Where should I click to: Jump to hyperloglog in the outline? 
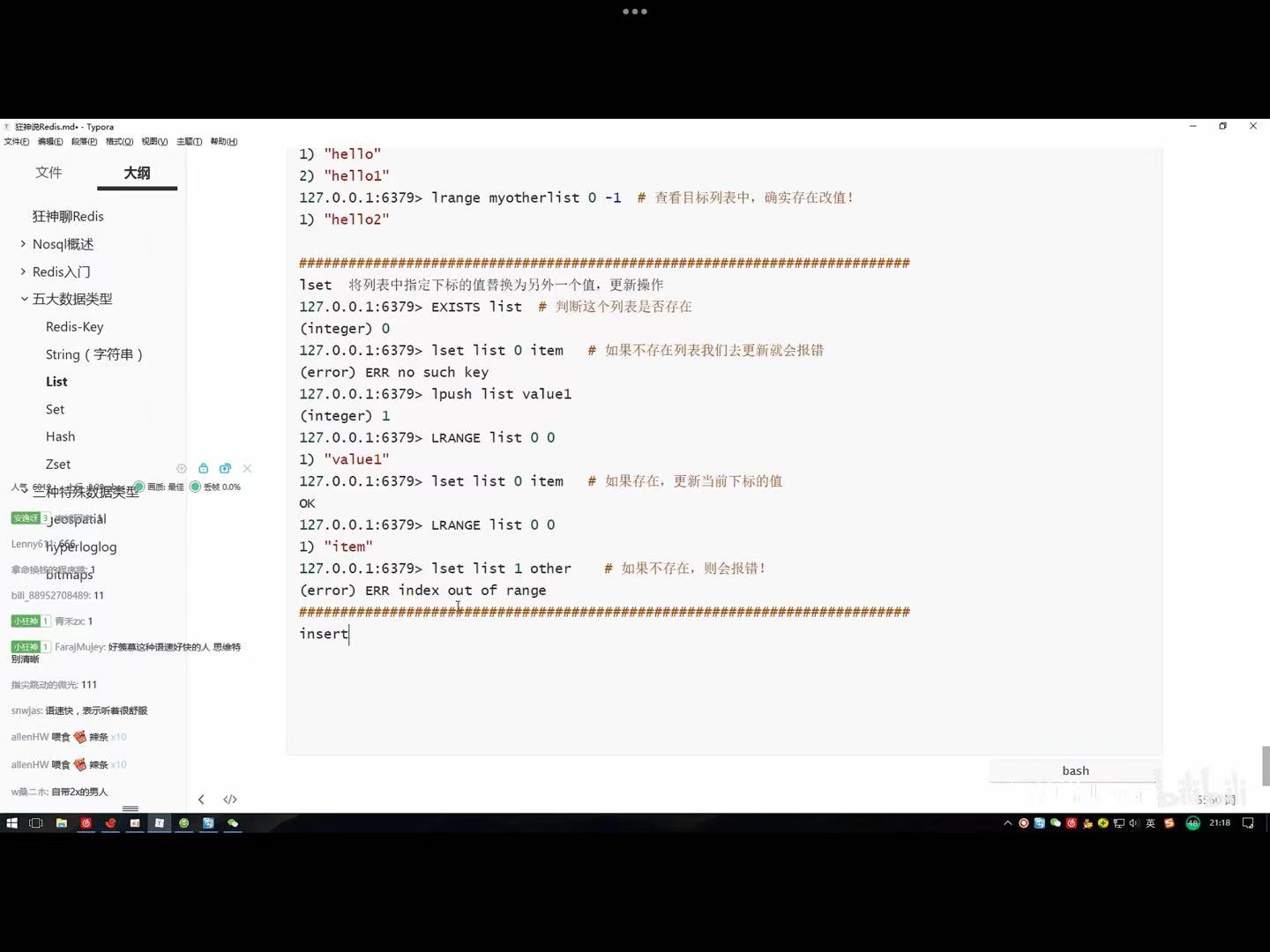(81, 547)
